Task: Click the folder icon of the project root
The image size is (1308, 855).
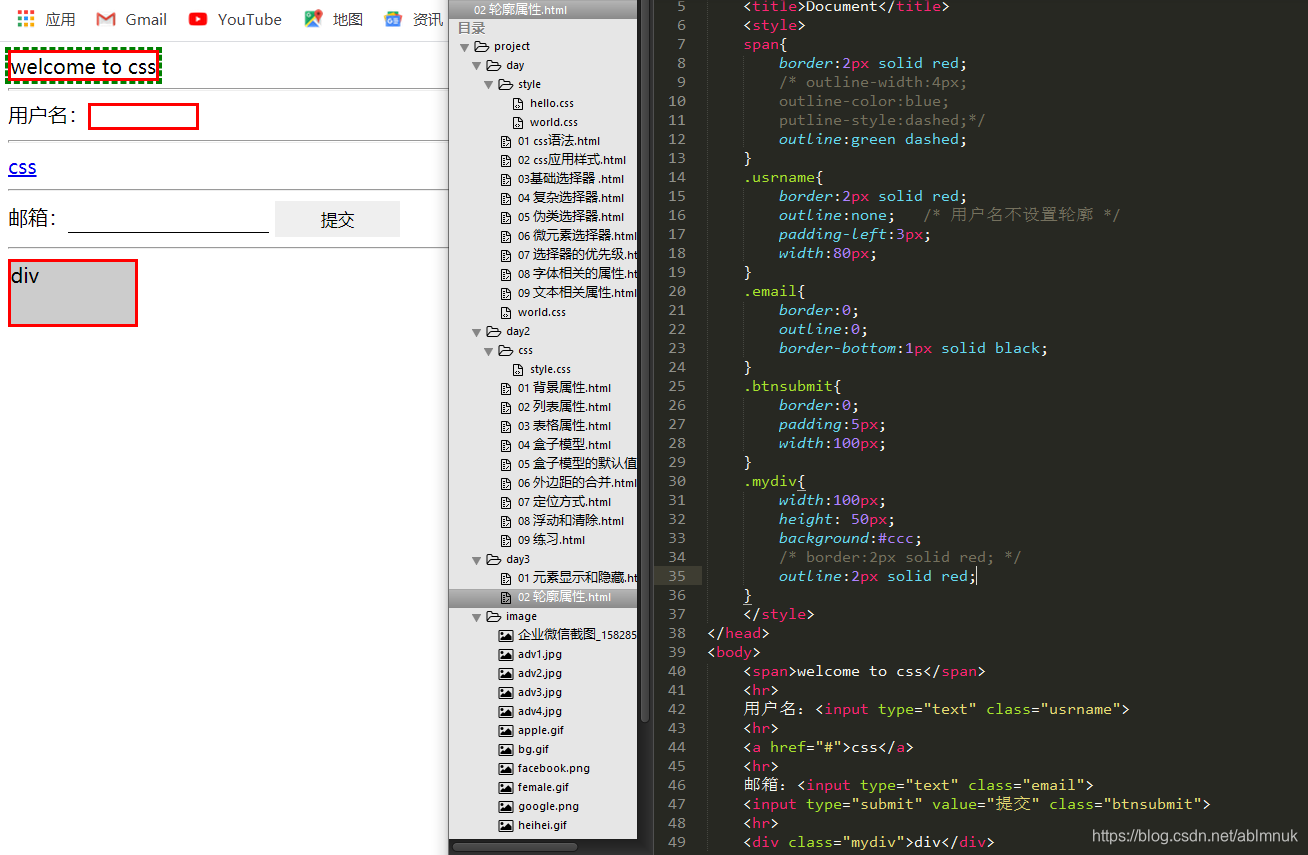Action: (481, 46)
